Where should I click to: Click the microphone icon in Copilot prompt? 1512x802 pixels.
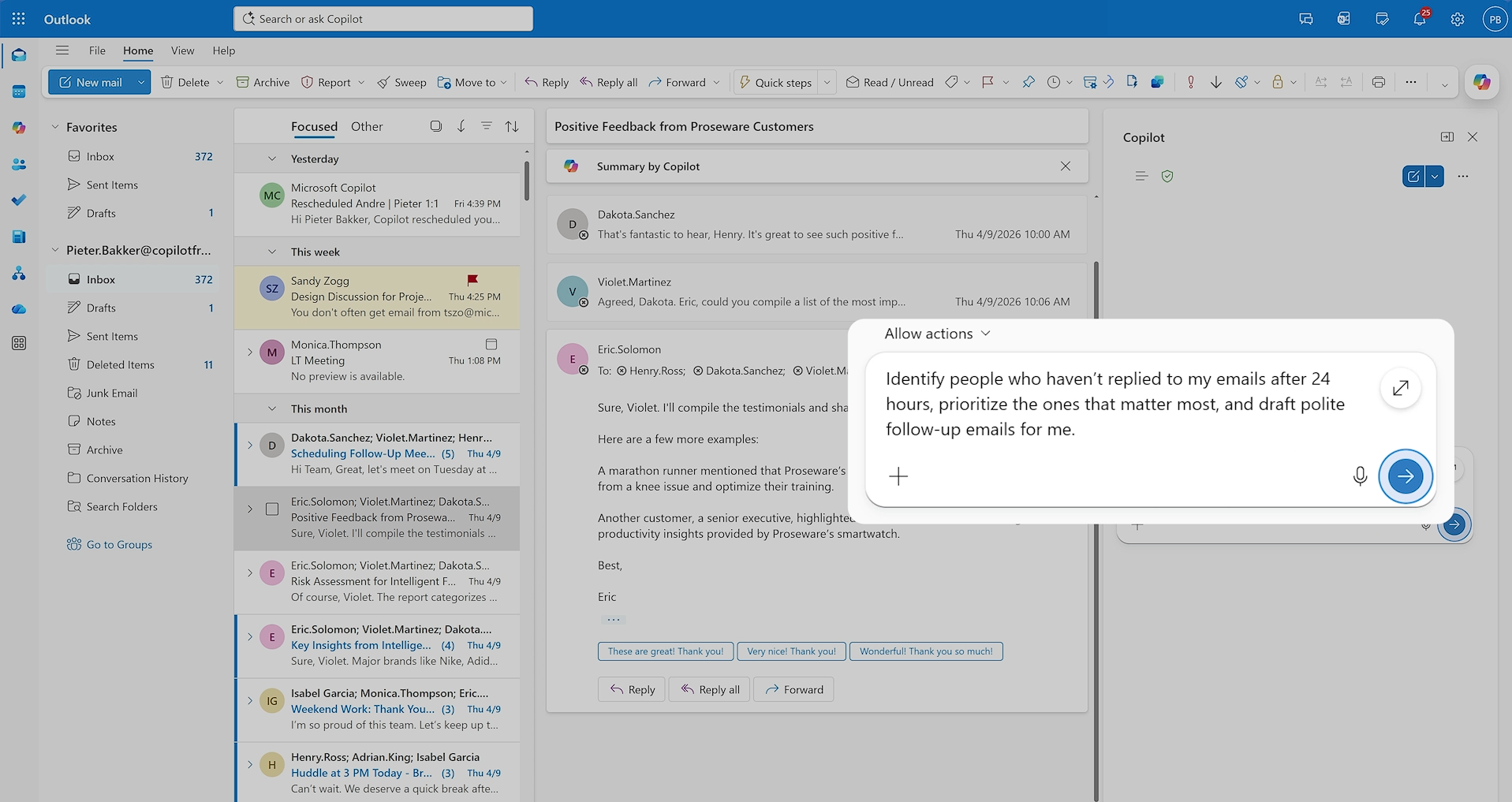1360,476
